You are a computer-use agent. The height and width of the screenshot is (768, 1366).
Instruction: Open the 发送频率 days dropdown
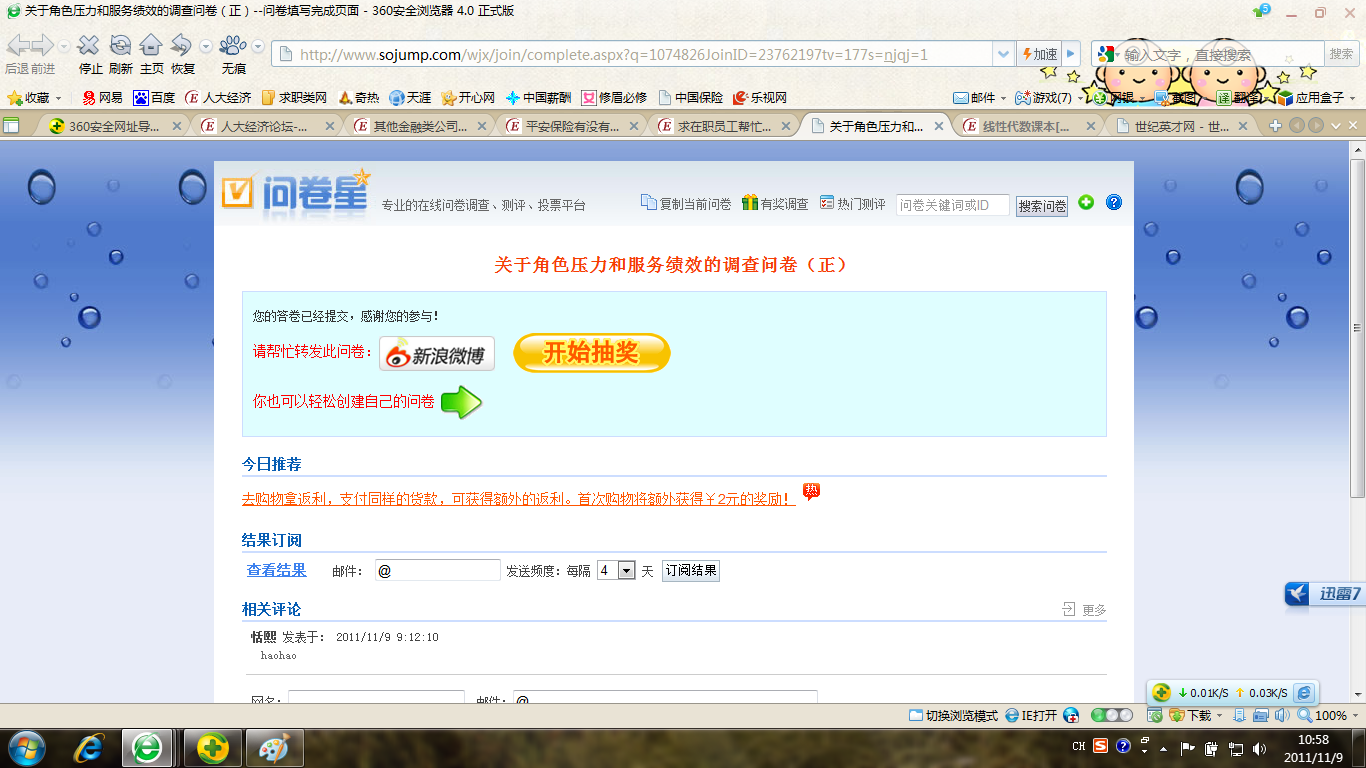pyautogui.click(x=616, y=570)
